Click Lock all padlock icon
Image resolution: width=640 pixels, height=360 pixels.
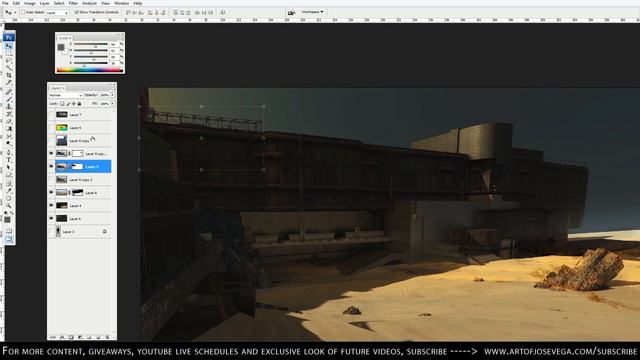click(79, 104)
